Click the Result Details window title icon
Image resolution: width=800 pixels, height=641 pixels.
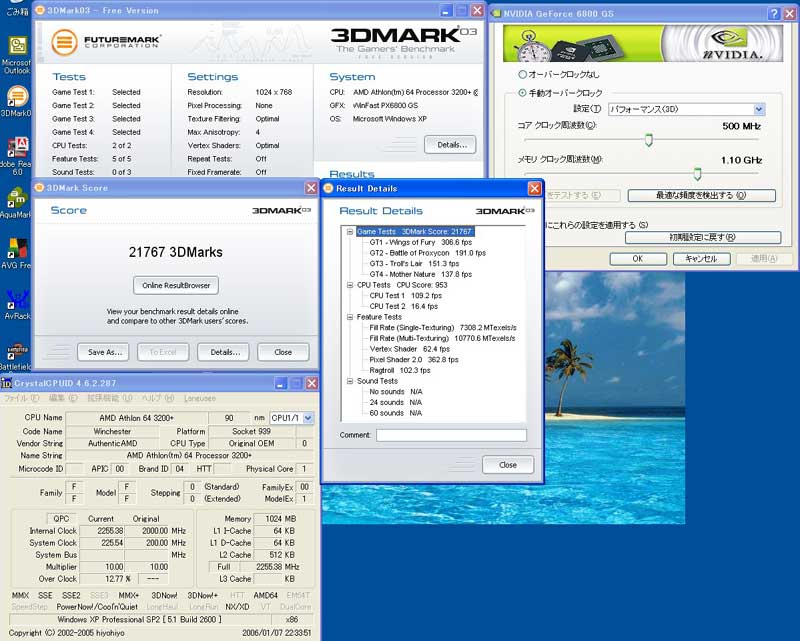point(329,188)
